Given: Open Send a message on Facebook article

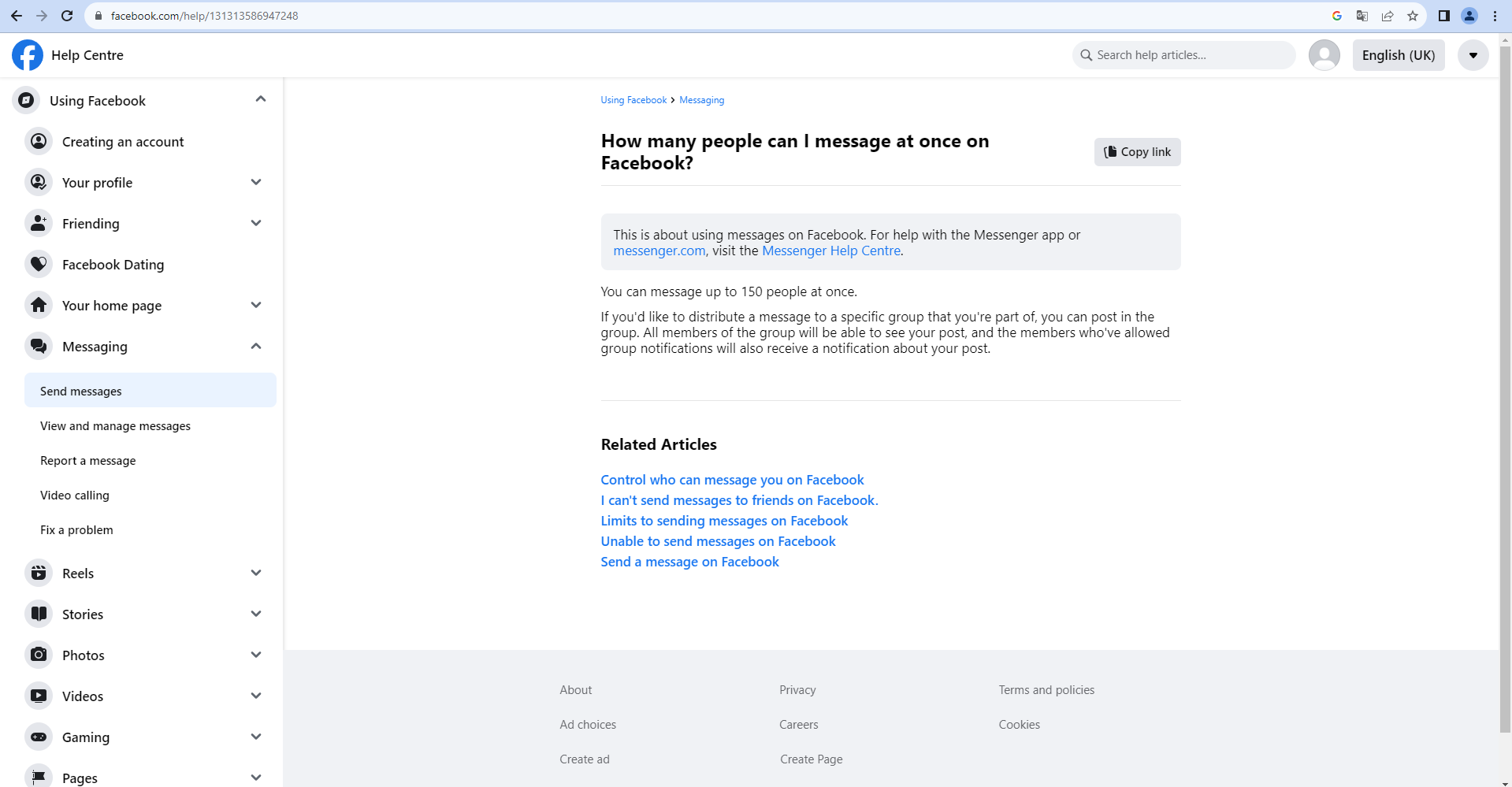Looking at the screenshot, I should 690,562.
